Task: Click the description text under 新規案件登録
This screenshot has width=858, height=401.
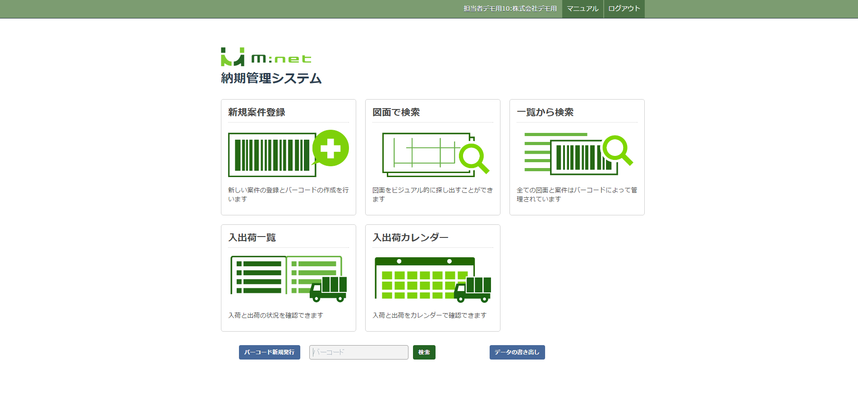Action: [288, 194]
